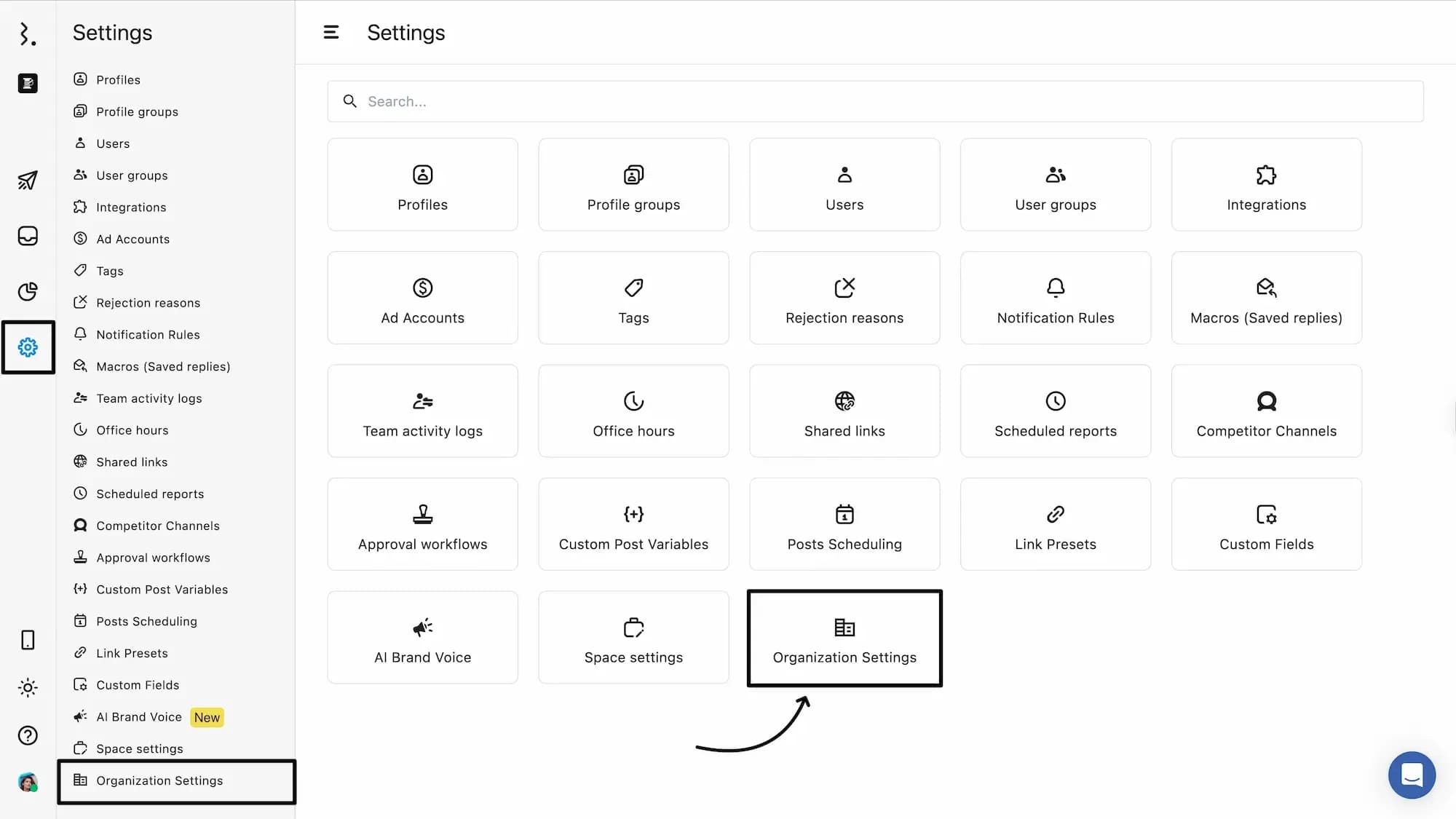Click the settings gear icon in rail
1456x819 pixels.
(x=28, y=347)
